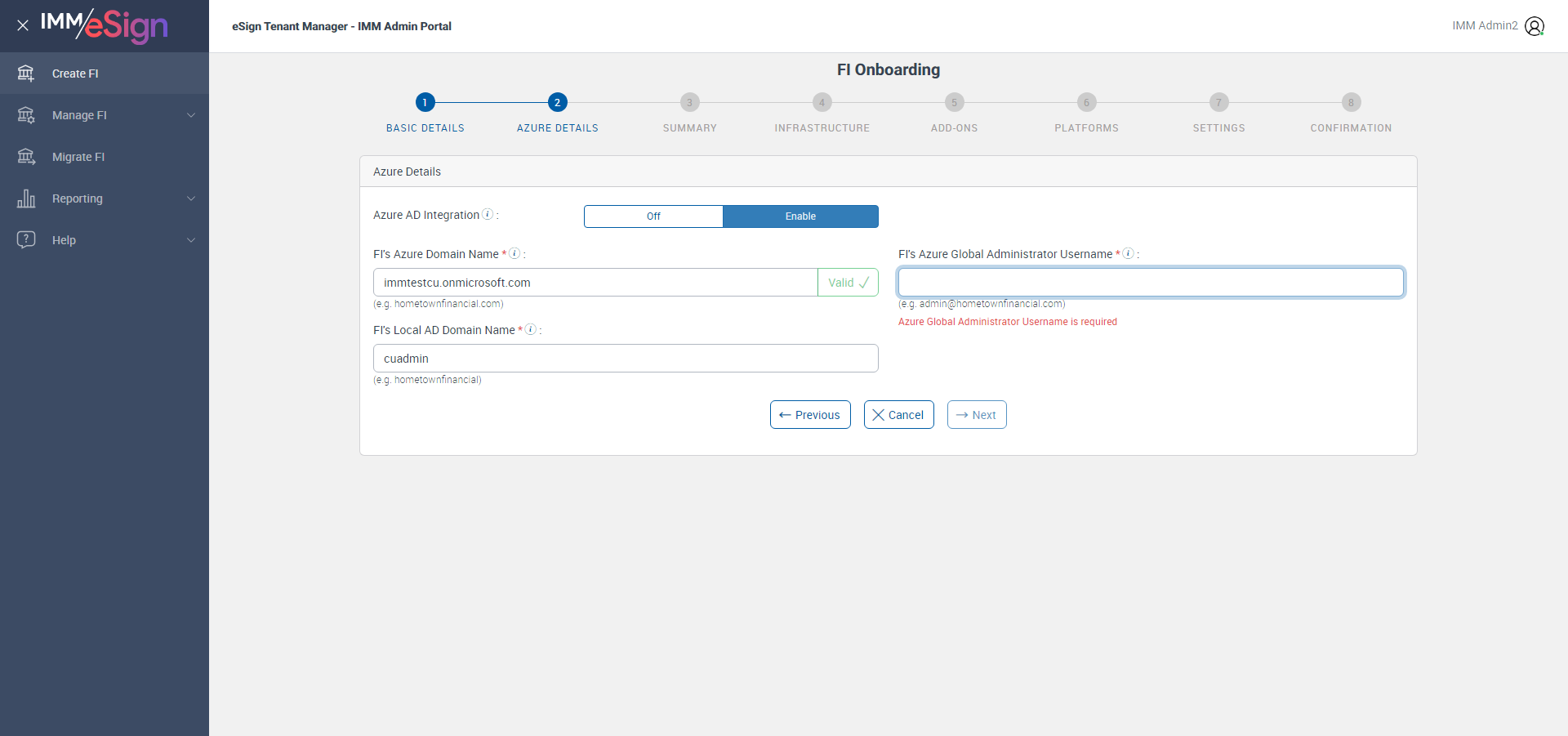The height and width of the screenshot is (736, 1568).
Task: Click the Cancel button
Action: (x=898, y=415)
